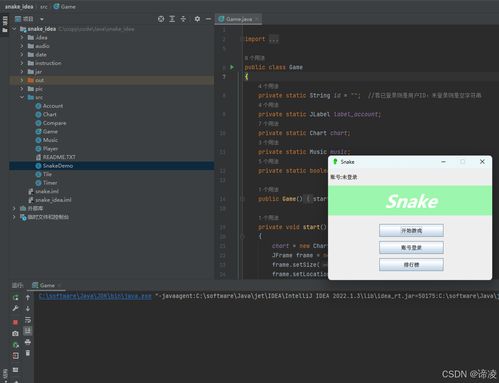The height and width of the screenshot is (383, 499).
Task: Expand the out folder
Action: pyautogui.click(x=22, y=80)
